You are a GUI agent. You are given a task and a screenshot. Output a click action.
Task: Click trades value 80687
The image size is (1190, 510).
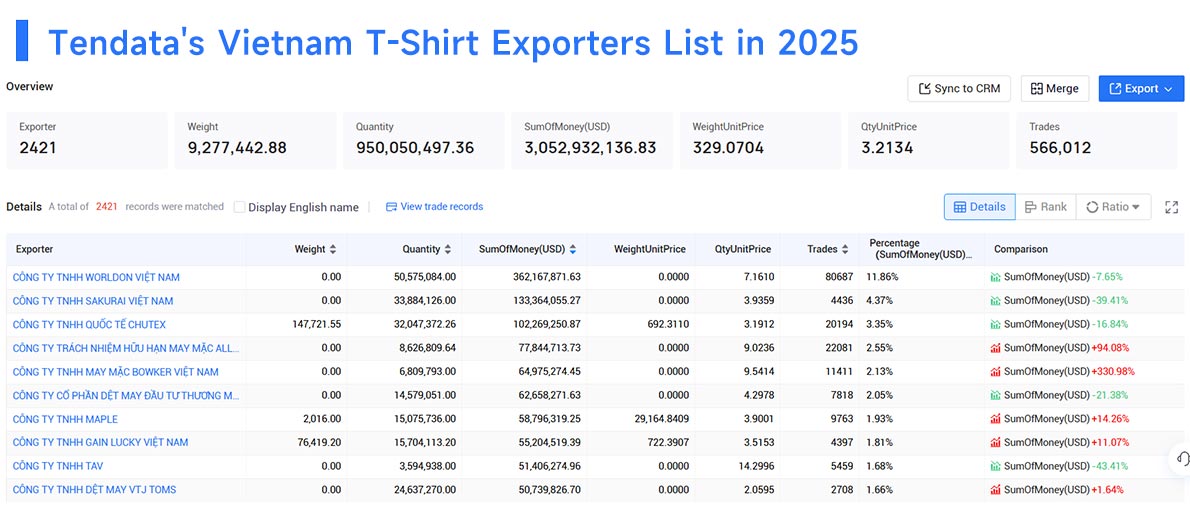coord(839,277)
